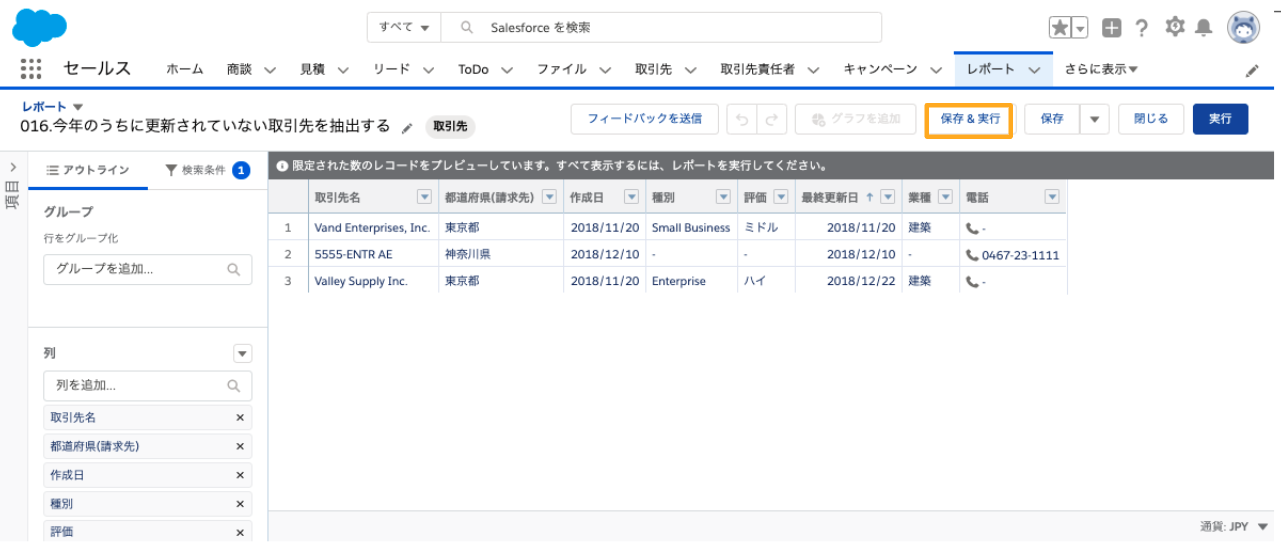Open the レポート breadcrumb dropdown
The image size is (1281, 547).
click(78, 107)
